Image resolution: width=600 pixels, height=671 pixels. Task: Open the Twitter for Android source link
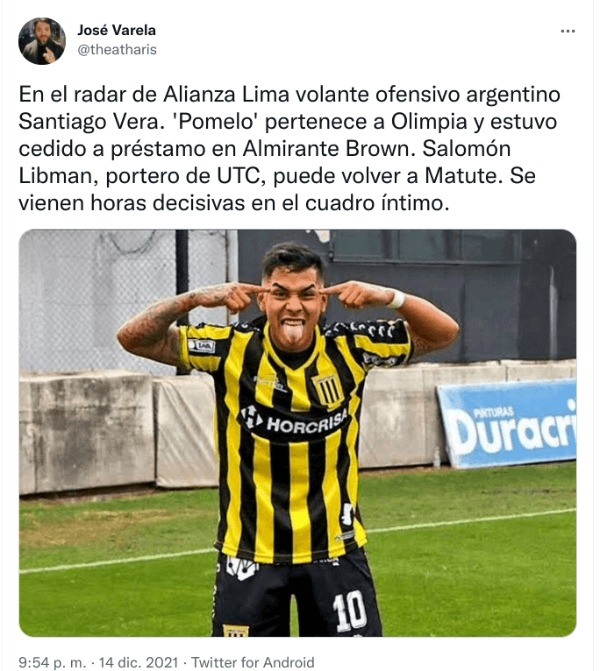tap(252, 662)
